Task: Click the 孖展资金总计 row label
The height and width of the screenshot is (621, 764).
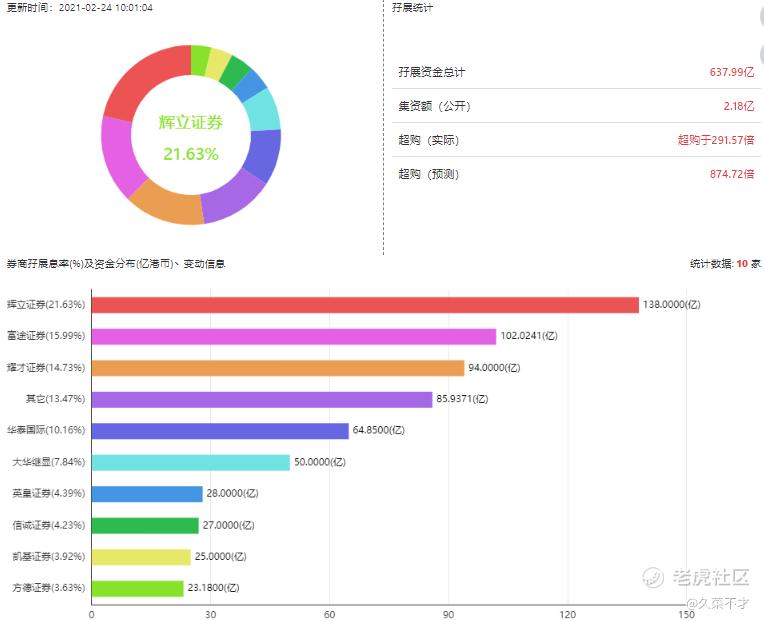Action: point(432,72)
